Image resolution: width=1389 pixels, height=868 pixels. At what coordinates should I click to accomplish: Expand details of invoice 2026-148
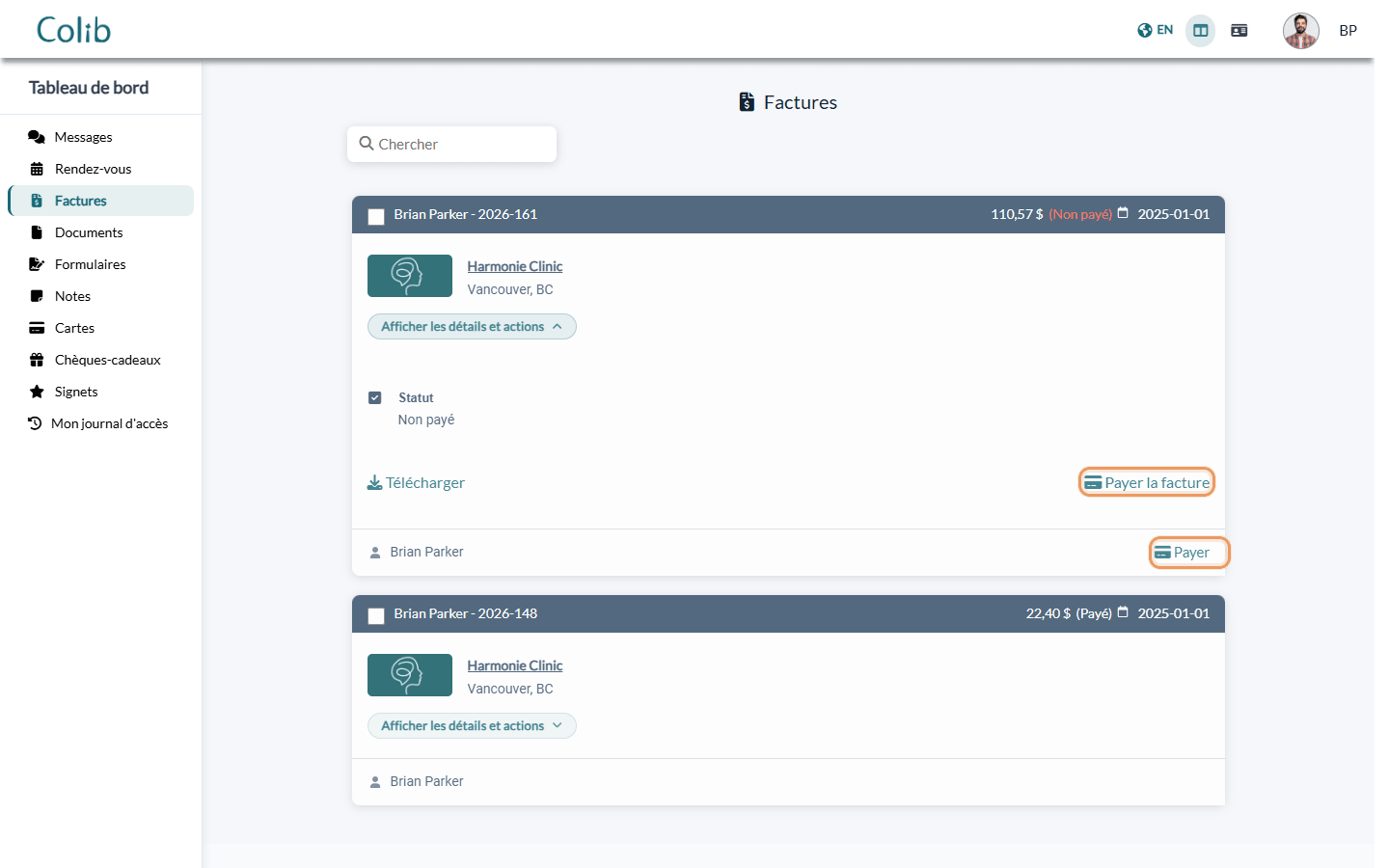(x=472, y=726)
